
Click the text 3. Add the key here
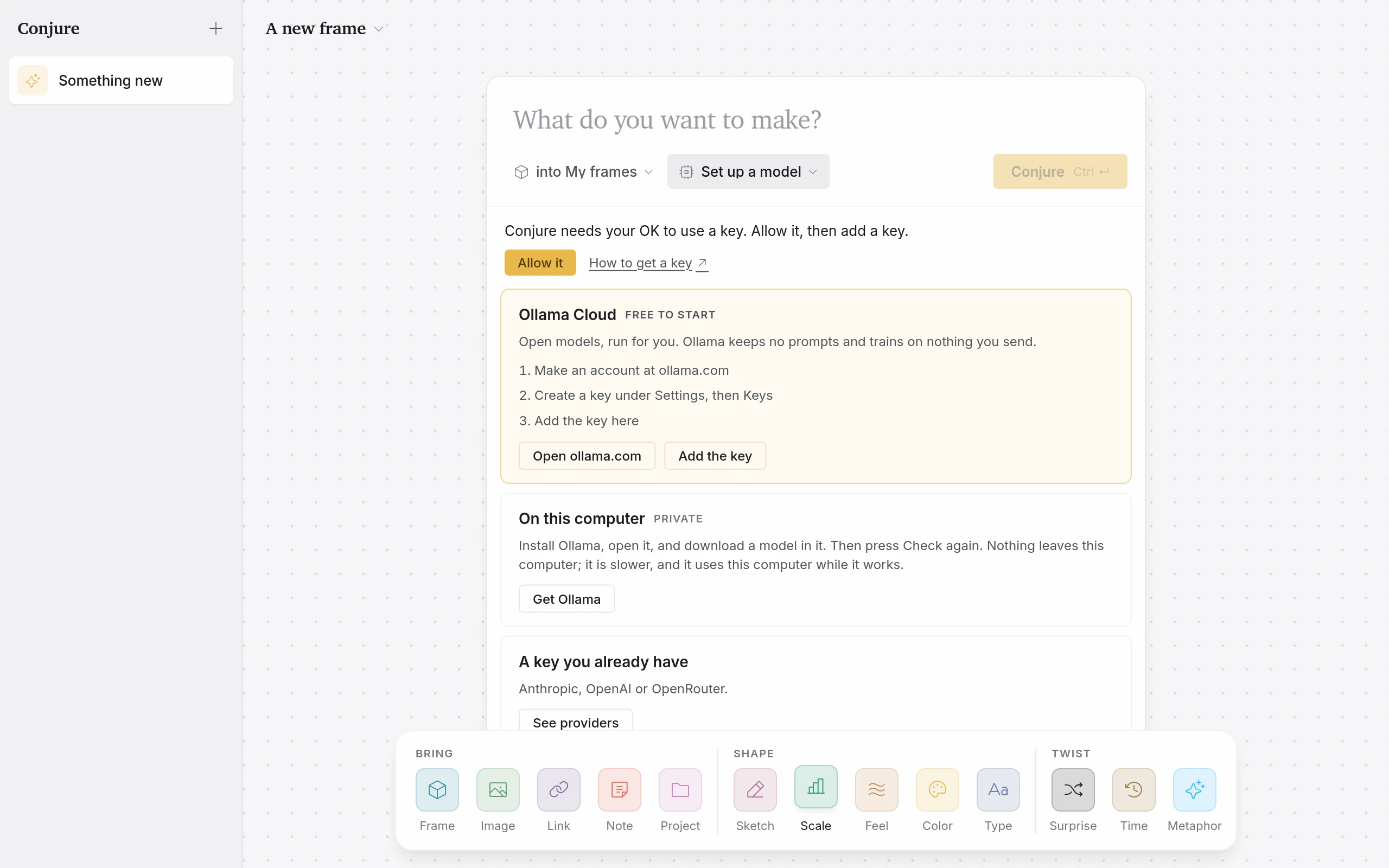coord(578,421)
